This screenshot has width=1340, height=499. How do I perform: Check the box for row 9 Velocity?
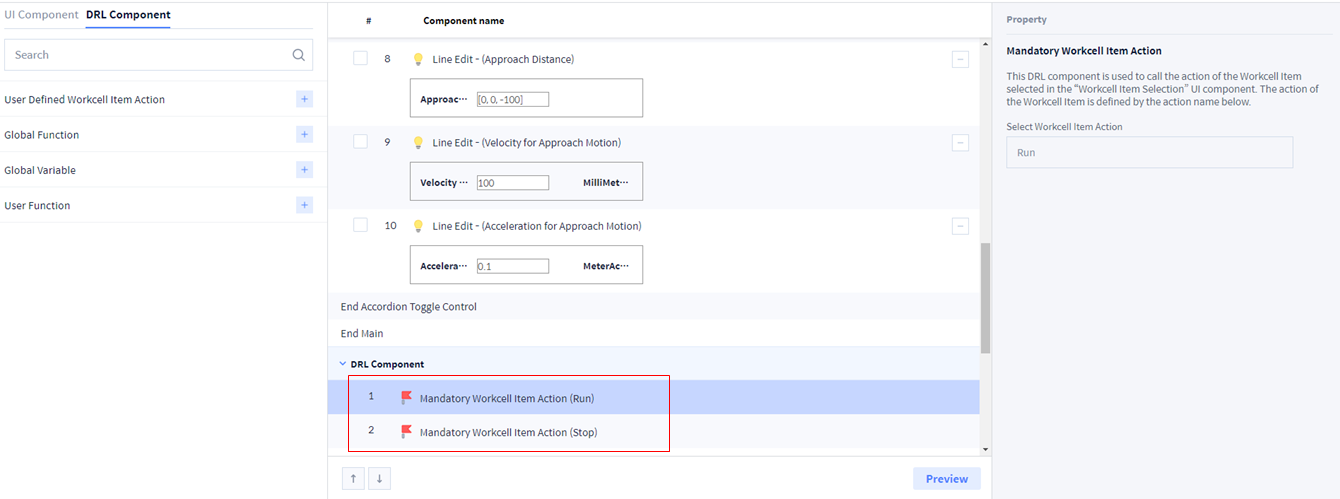point(360,142)
